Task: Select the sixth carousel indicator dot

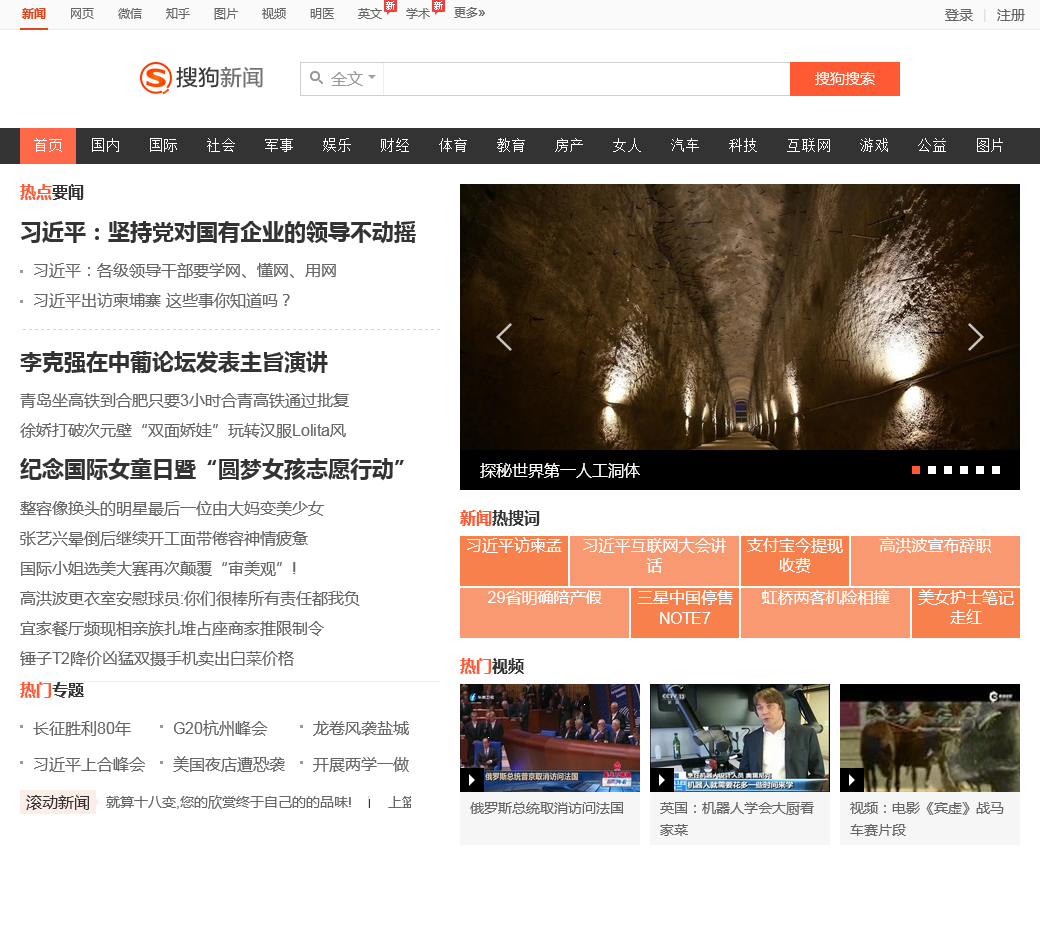Action: [x=996, y=470]
